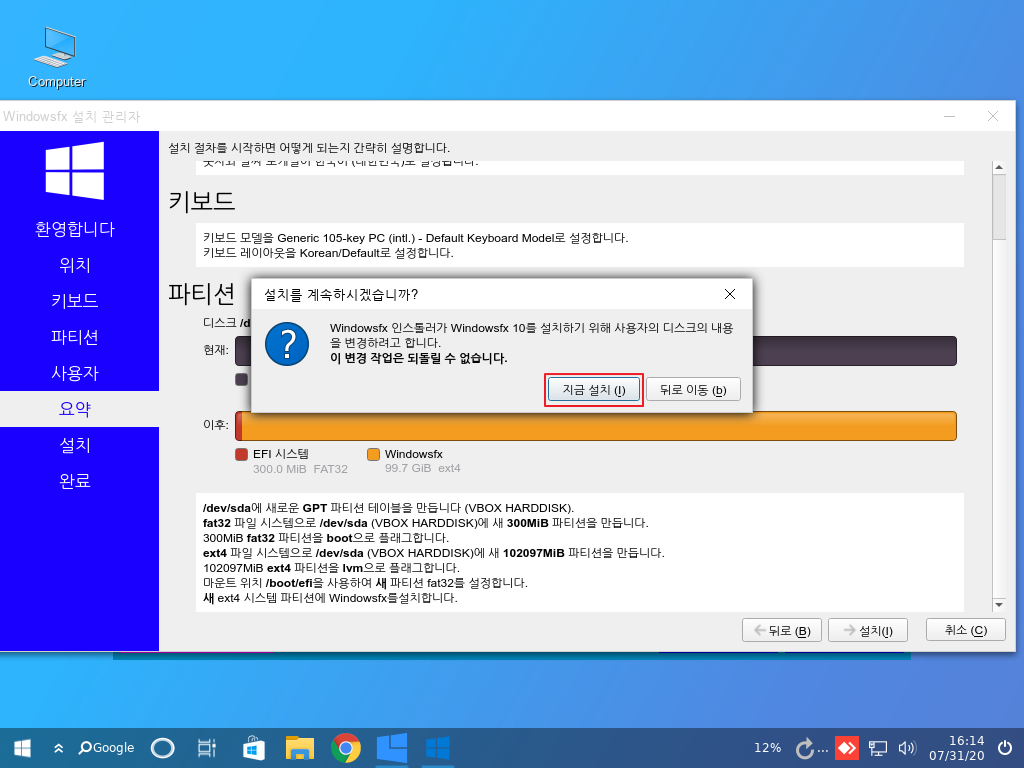Screen dimensions: 1024x768
Task: Open the Cortana circle icon on the taskbar
Action: [163, 748]
